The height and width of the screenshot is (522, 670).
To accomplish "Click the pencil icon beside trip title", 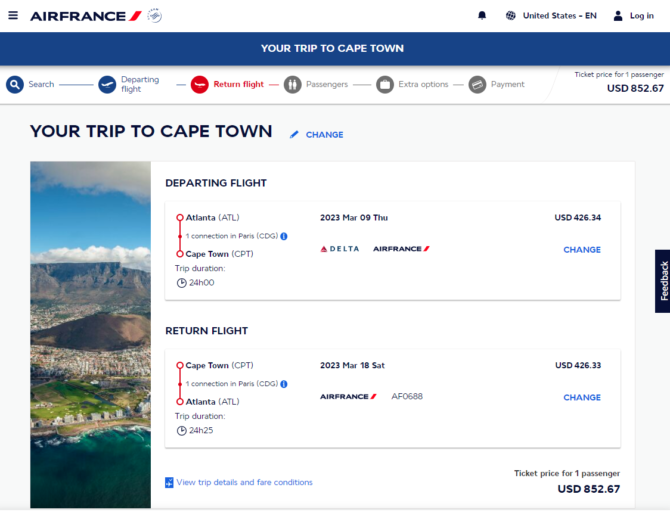I will tap(294, 135).
